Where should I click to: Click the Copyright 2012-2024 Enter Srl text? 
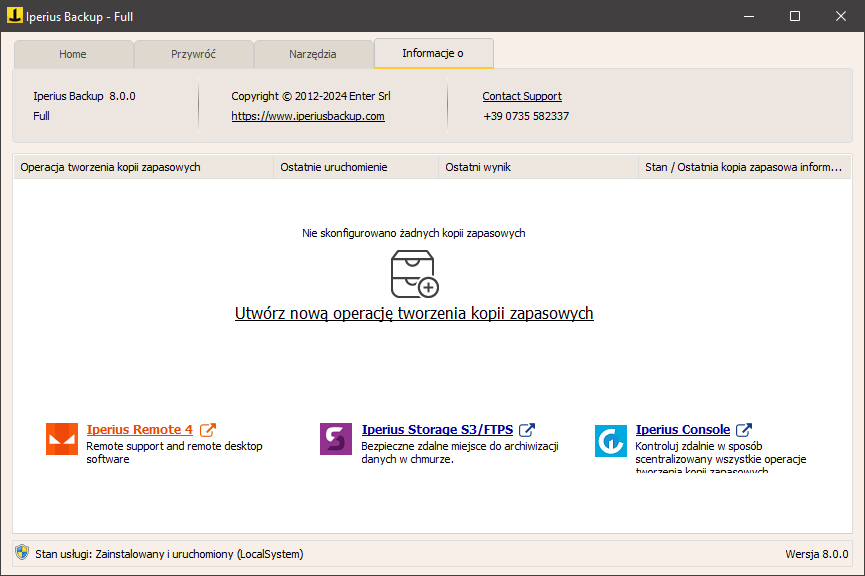(311, 96)
